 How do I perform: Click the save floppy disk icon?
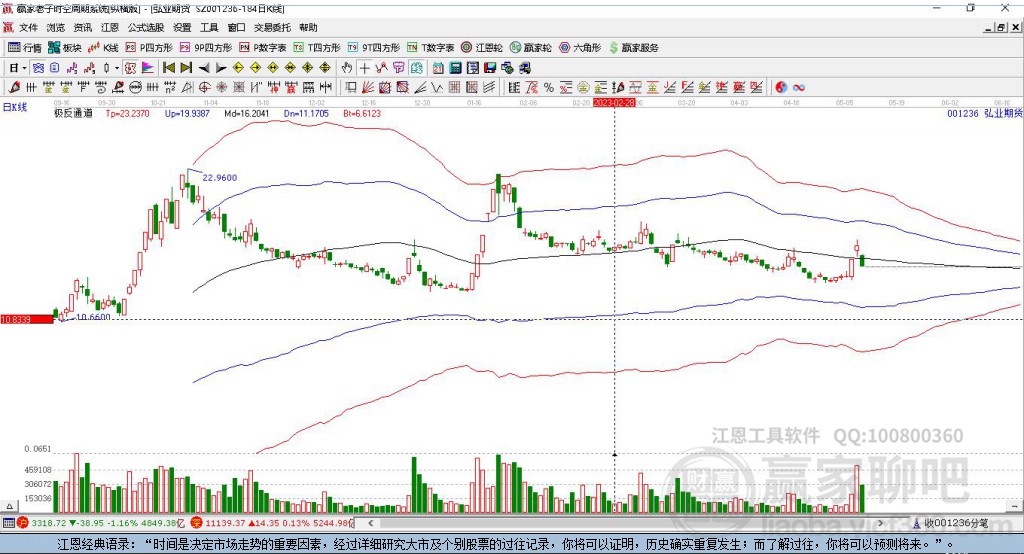pos(490,68)
